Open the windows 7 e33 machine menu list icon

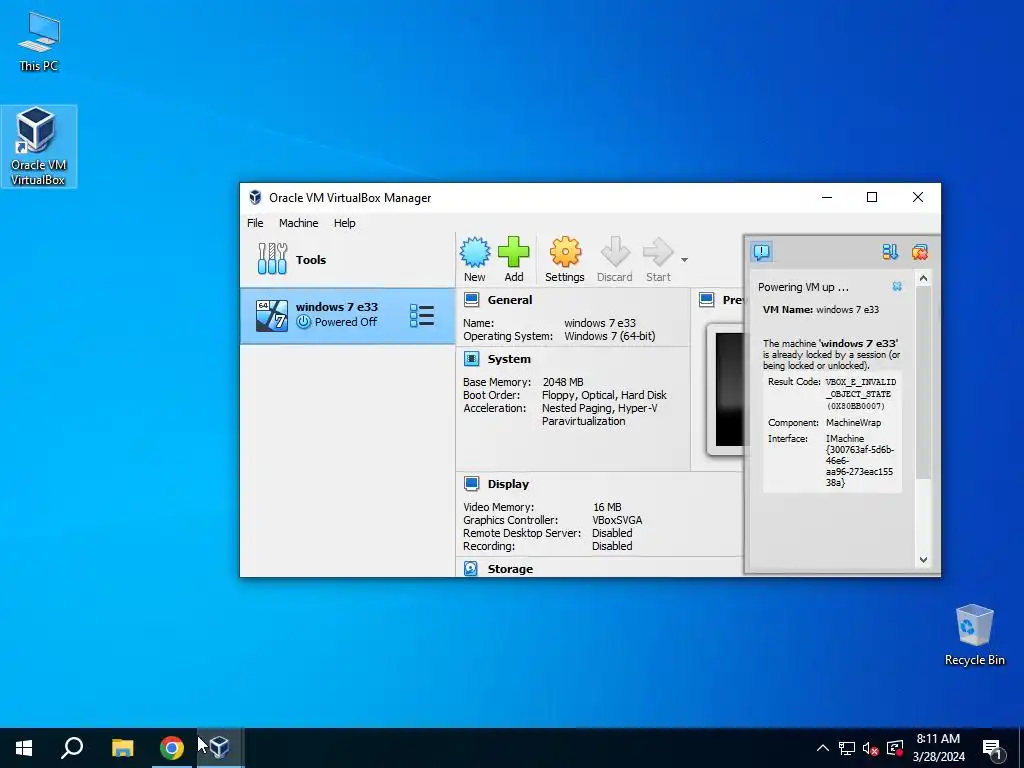pyautogui.click(x=422, y=315)
